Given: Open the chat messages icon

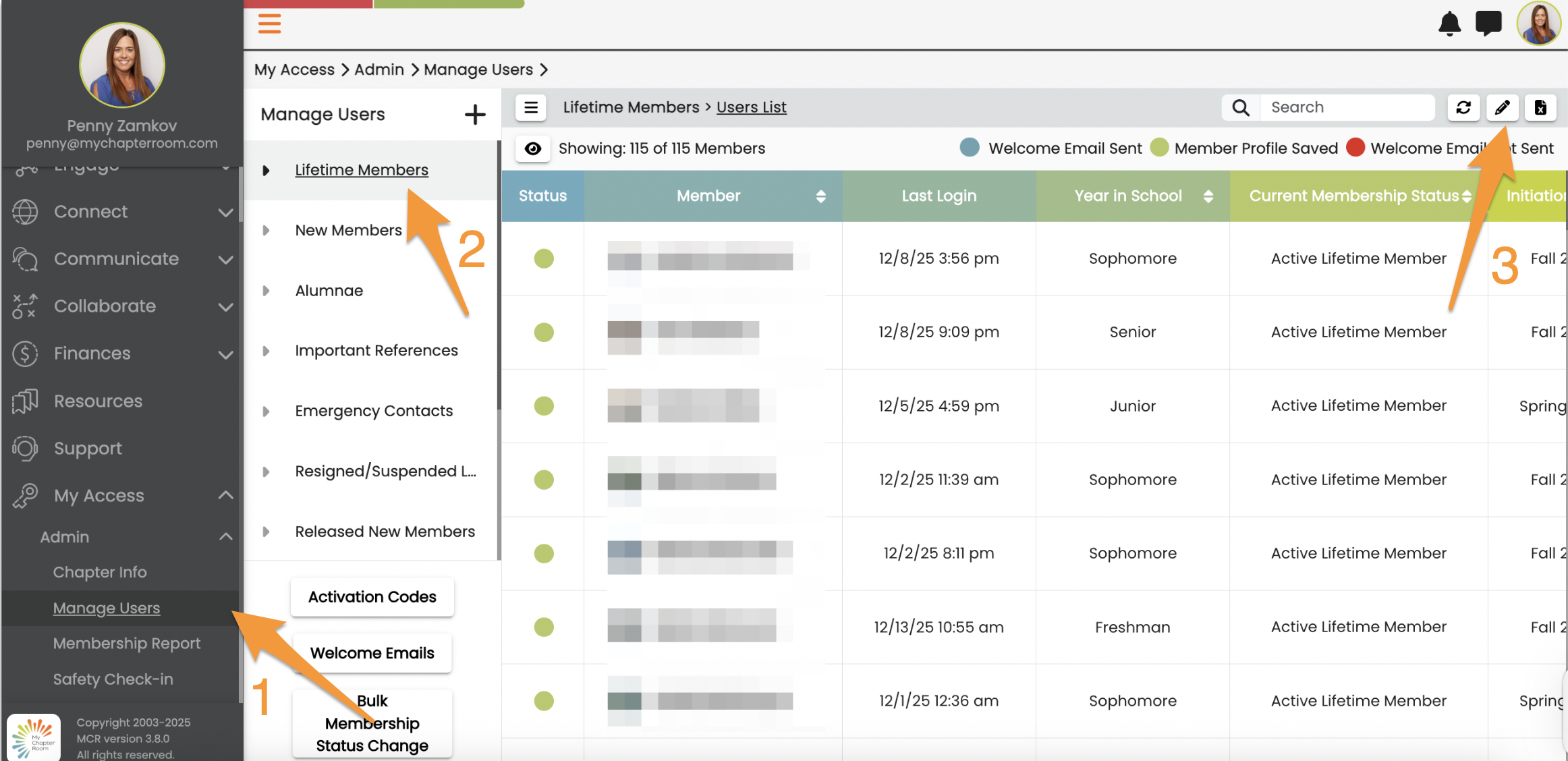Looking at the screenshot, I should coord(1488,24).
